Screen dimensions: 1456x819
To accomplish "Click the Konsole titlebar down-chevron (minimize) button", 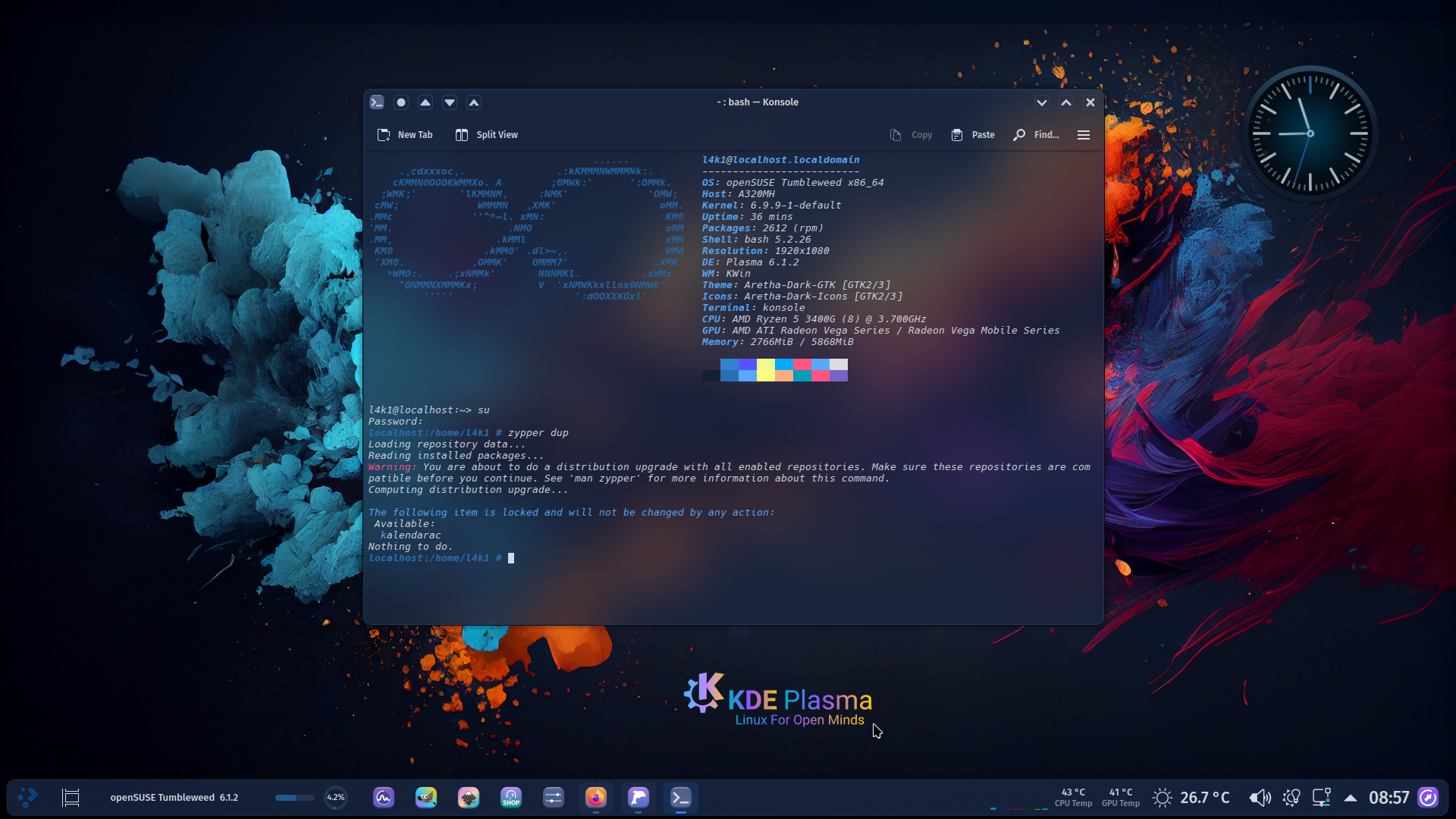I will click(1042, 102).
